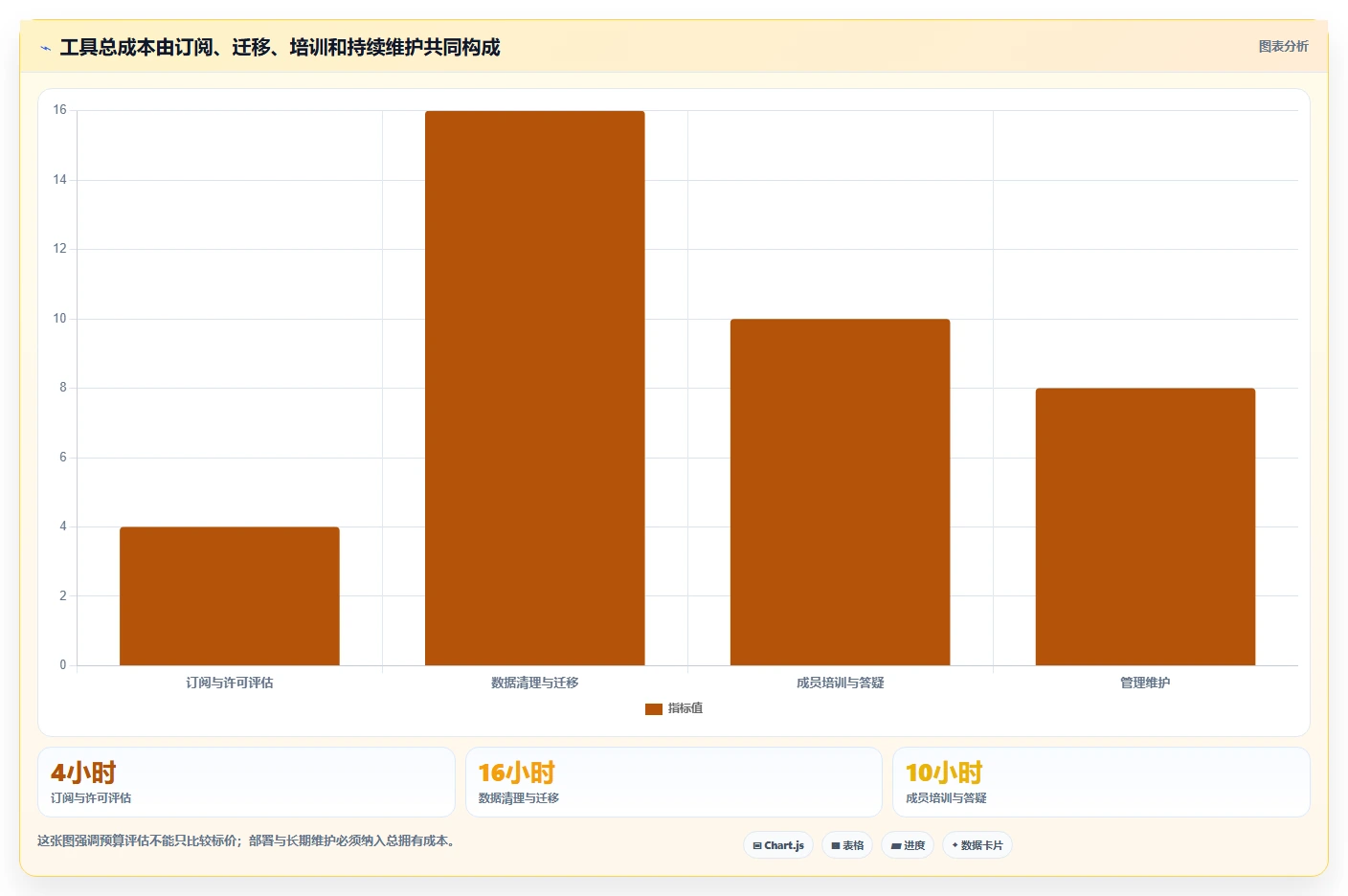This screenshot has height=896, width=1348.
Task: Click the y-axis value 16
Action: (x=60, y=110)
